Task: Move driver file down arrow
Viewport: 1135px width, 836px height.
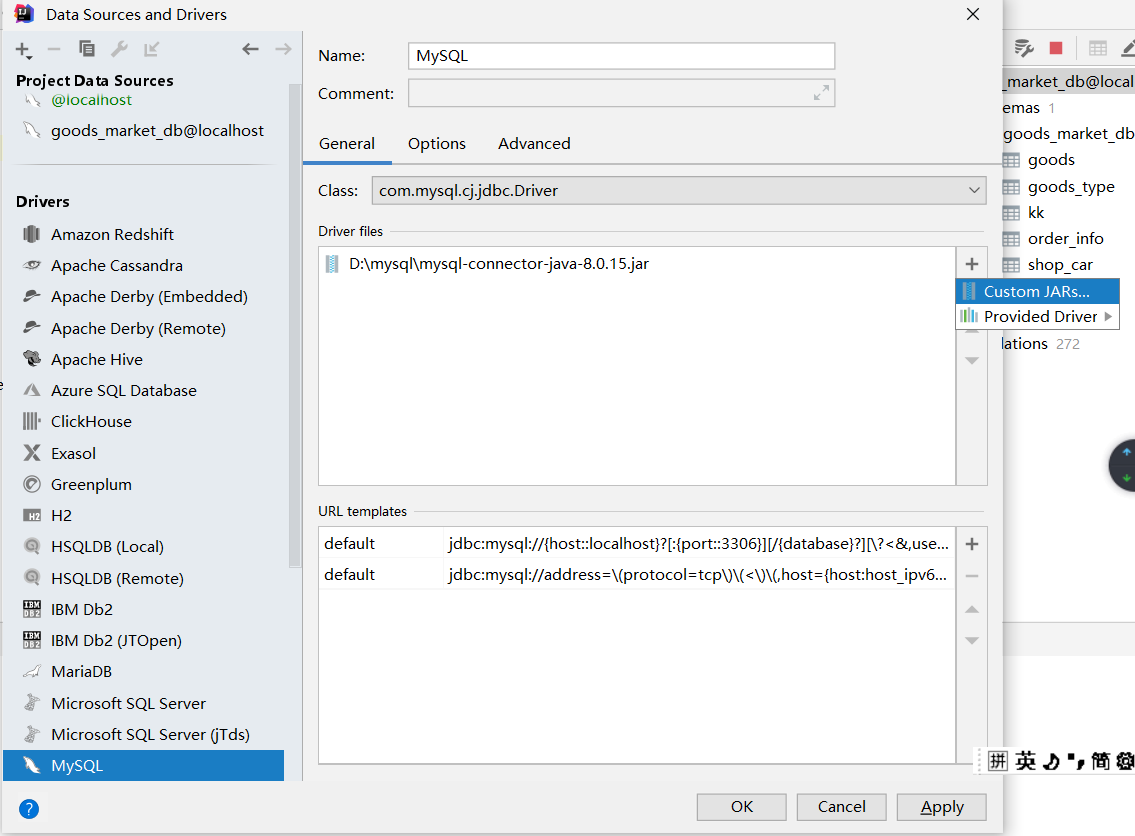Action: (x=972, y=360)
